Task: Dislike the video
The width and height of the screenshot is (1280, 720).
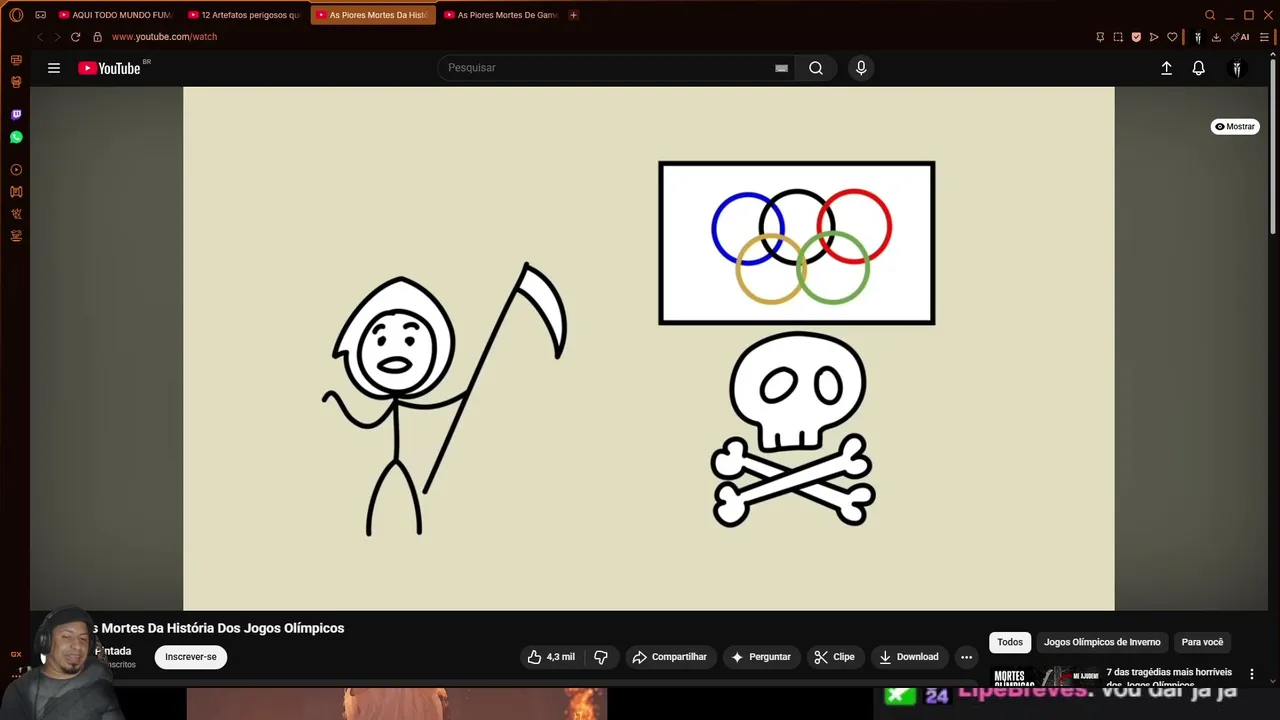Action: click(601, 657)
